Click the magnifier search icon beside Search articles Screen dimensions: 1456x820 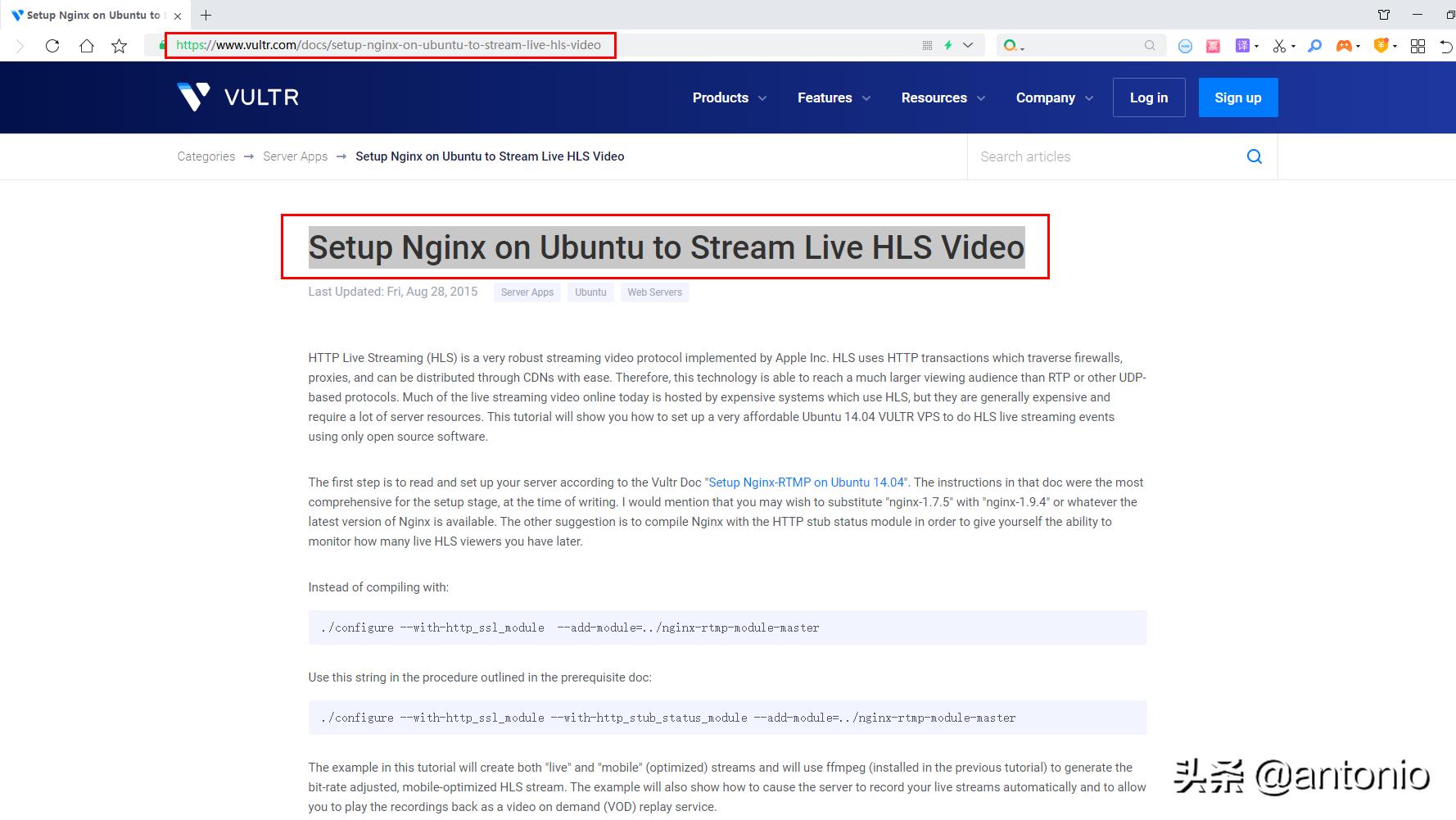(1254, 156)
